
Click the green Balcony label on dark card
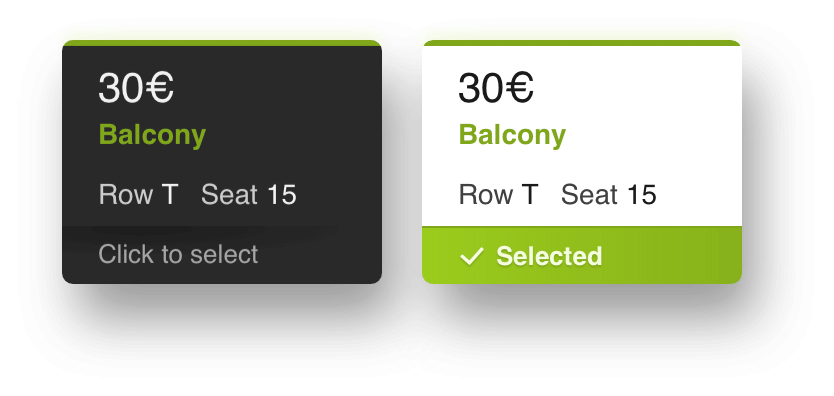click(x=152, y=135)
